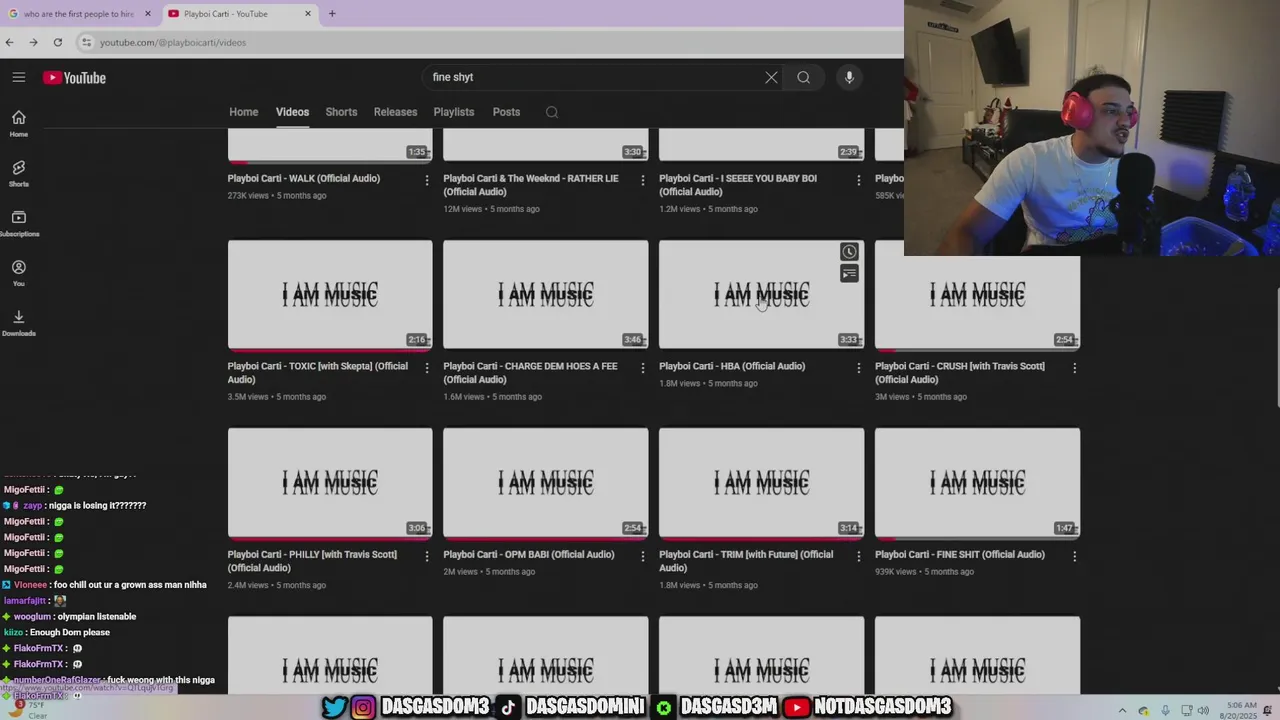Open Home in the left sidebar
Image resolution: width=1280 pixels, height=720 pixels.
[x=19, y=124]
